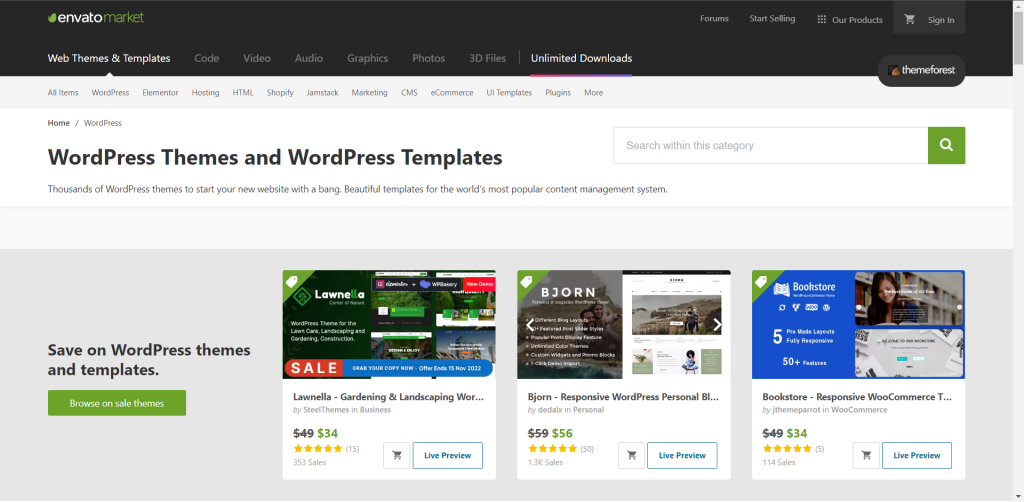Screen dimensions: 1024x502
Task: Open Bookstore Responsive WooCommerce title
Action: click(x=857, y=396)
